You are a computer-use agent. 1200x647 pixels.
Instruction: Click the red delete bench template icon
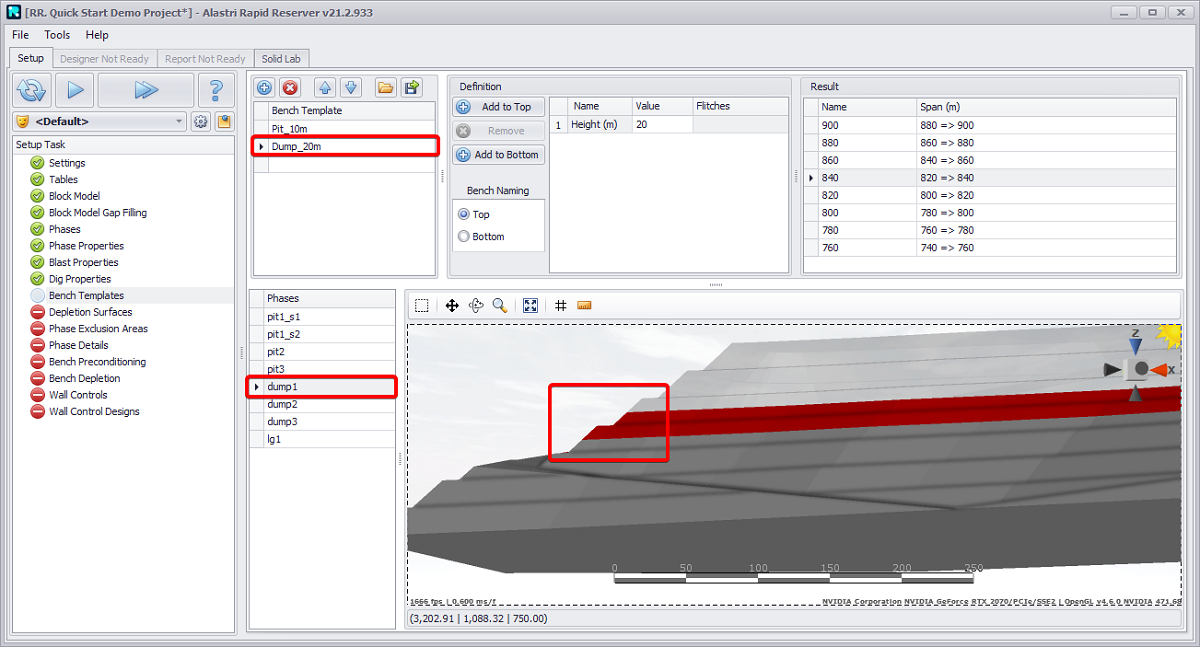(x=290, y=88)
